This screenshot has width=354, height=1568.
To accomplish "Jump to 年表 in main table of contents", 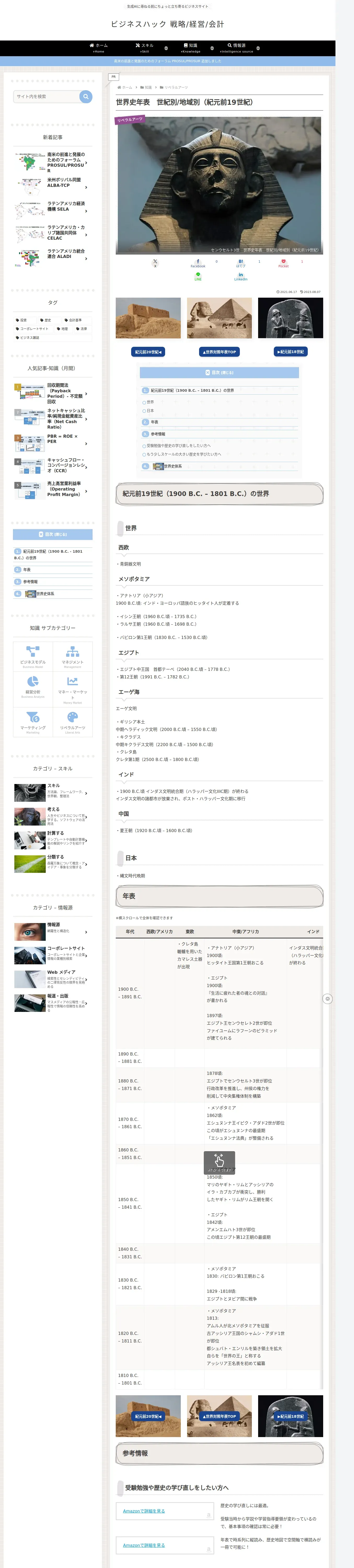I will pyautogui.click(x=154, y=422).
